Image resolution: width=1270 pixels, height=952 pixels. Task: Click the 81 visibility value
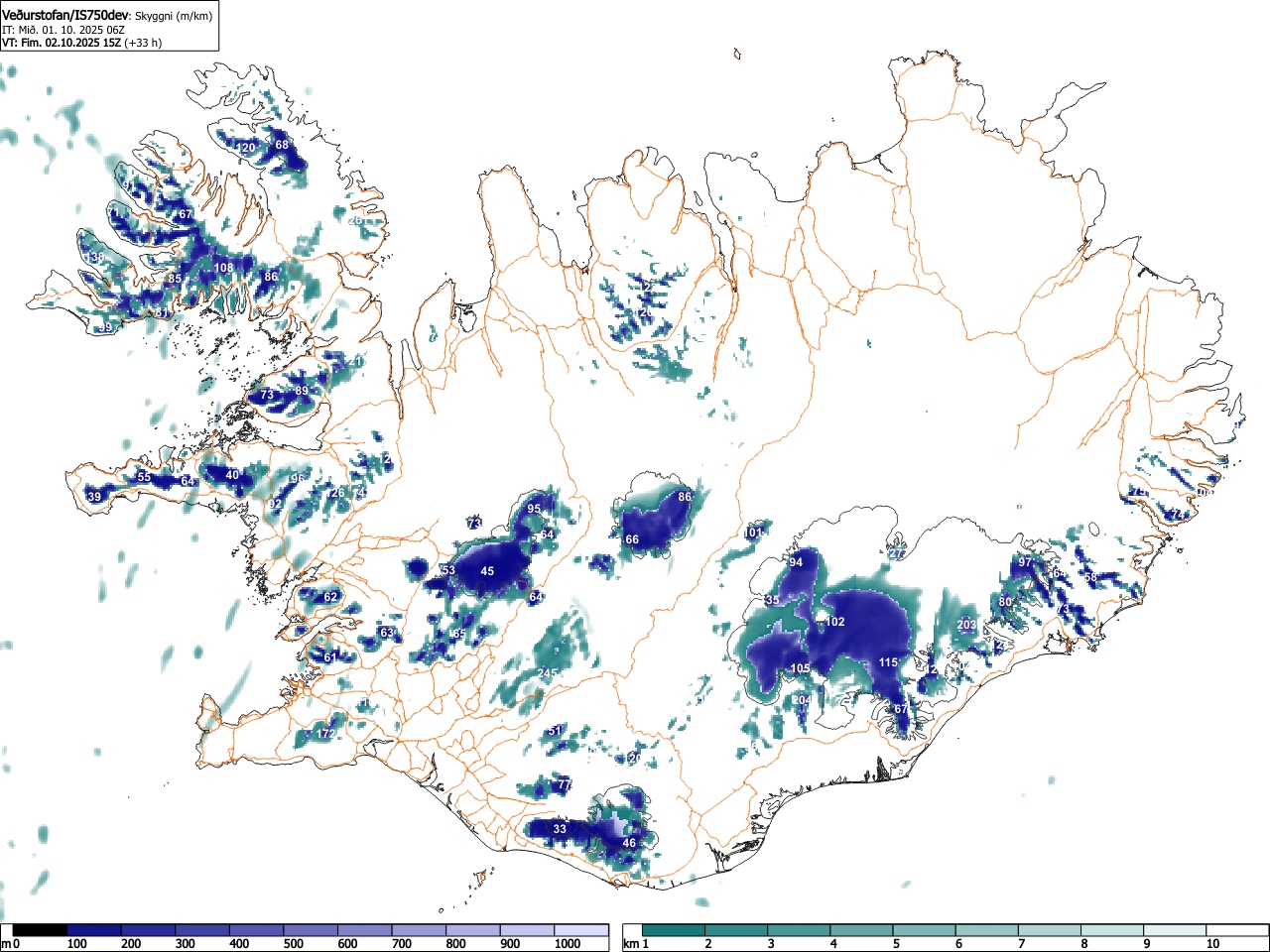point(162,313)
